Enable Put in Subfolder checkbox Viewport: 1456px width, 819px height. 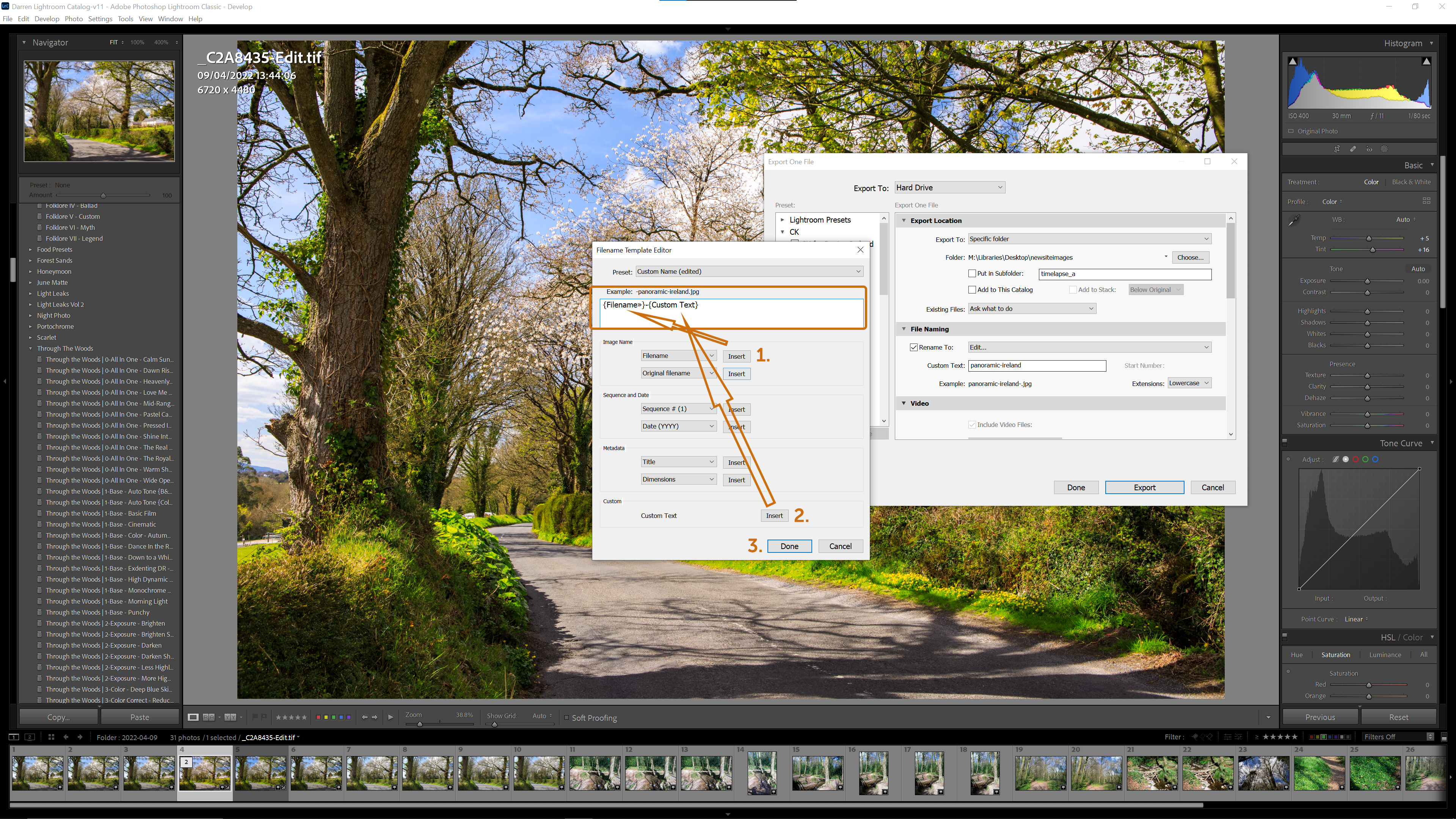tap(972, 273)
